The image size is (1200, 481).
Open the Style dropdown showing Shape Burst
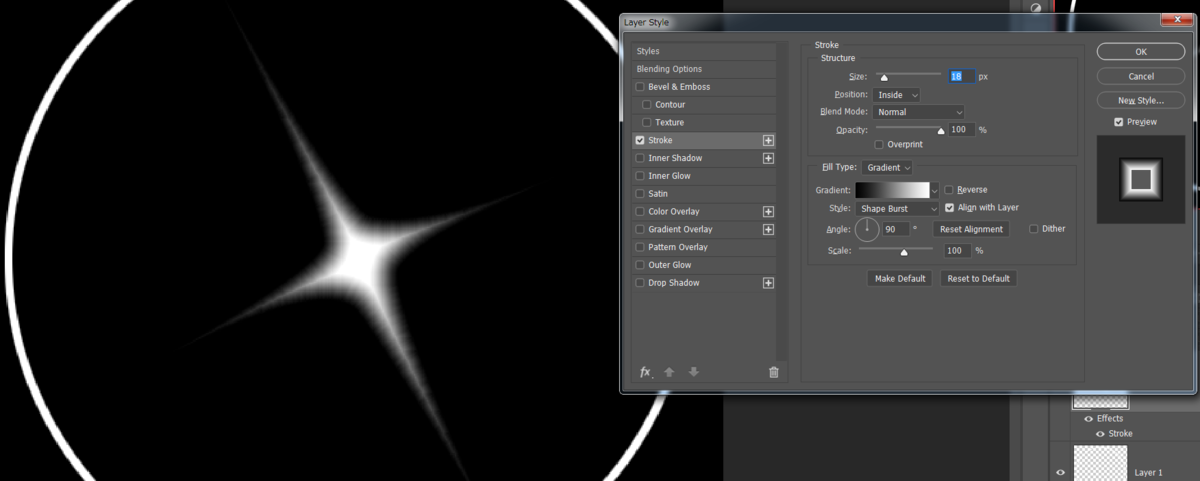coord(897,208)
